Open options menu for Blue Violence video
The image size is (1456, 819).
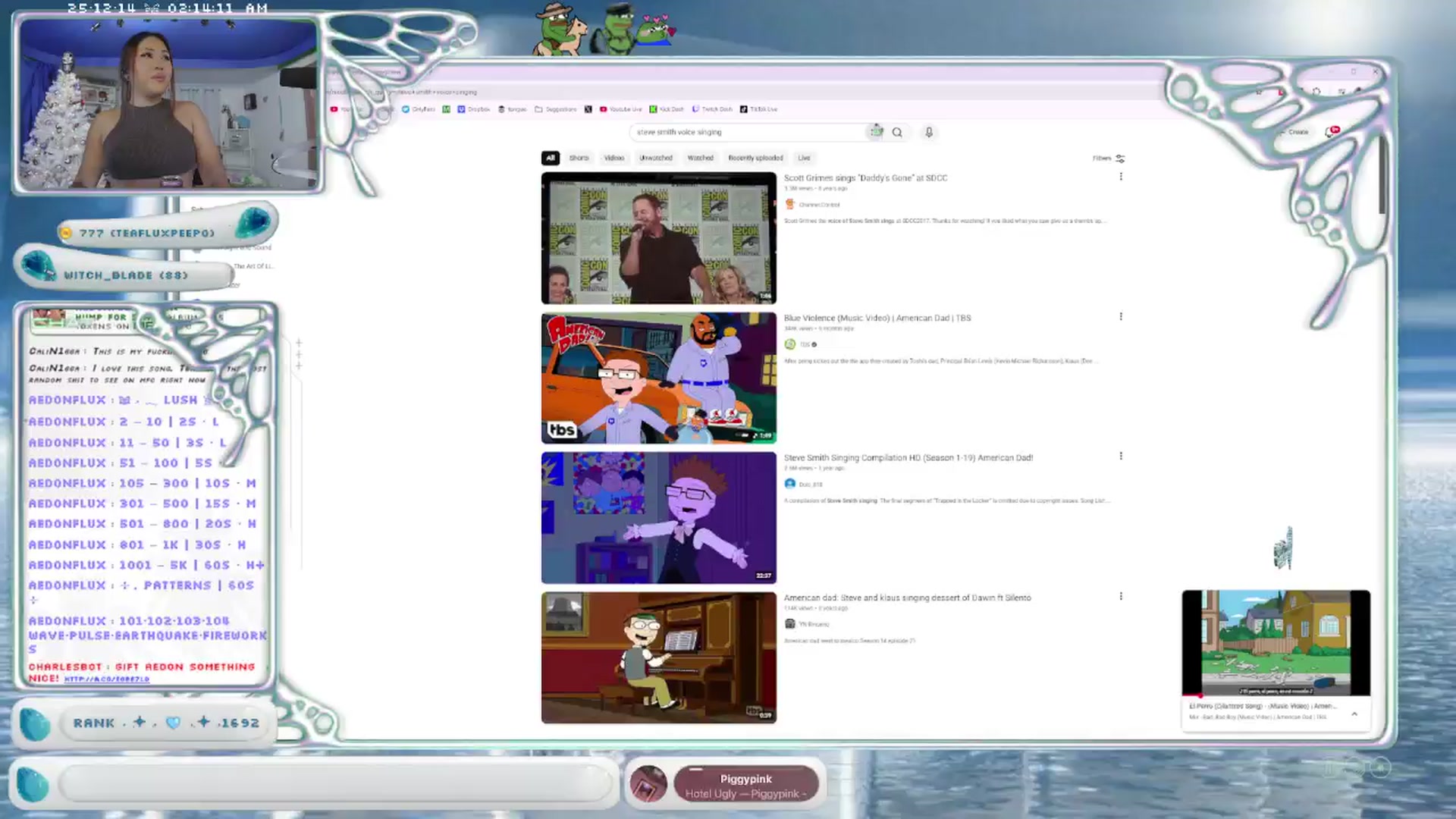[x=1121, y=316]
